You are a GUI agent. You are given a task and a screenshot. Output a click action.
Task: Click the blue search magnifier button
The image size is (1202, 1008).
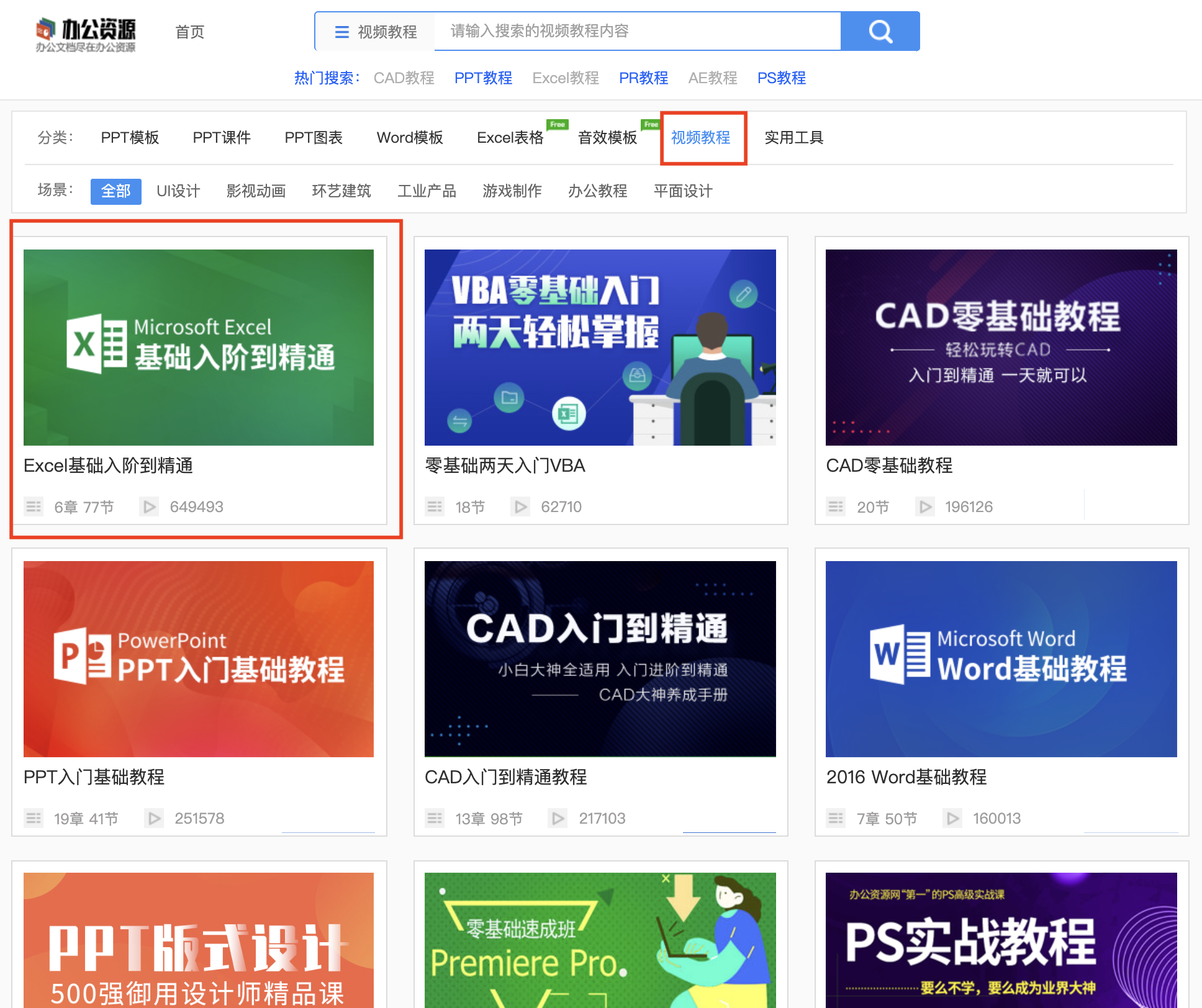880,31
